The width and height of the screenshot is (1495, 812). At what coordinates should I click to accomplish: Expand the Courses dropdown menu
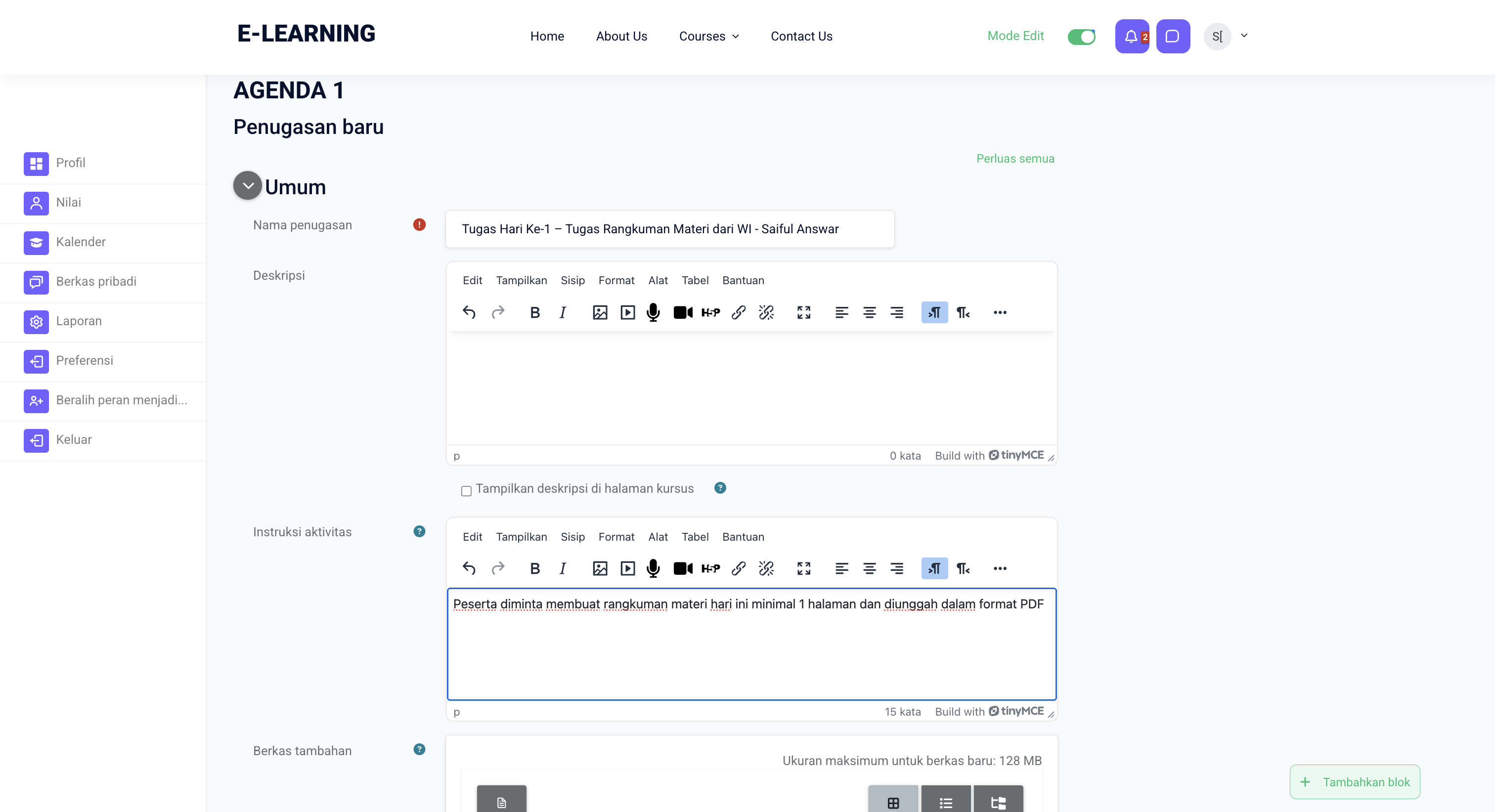708,36
